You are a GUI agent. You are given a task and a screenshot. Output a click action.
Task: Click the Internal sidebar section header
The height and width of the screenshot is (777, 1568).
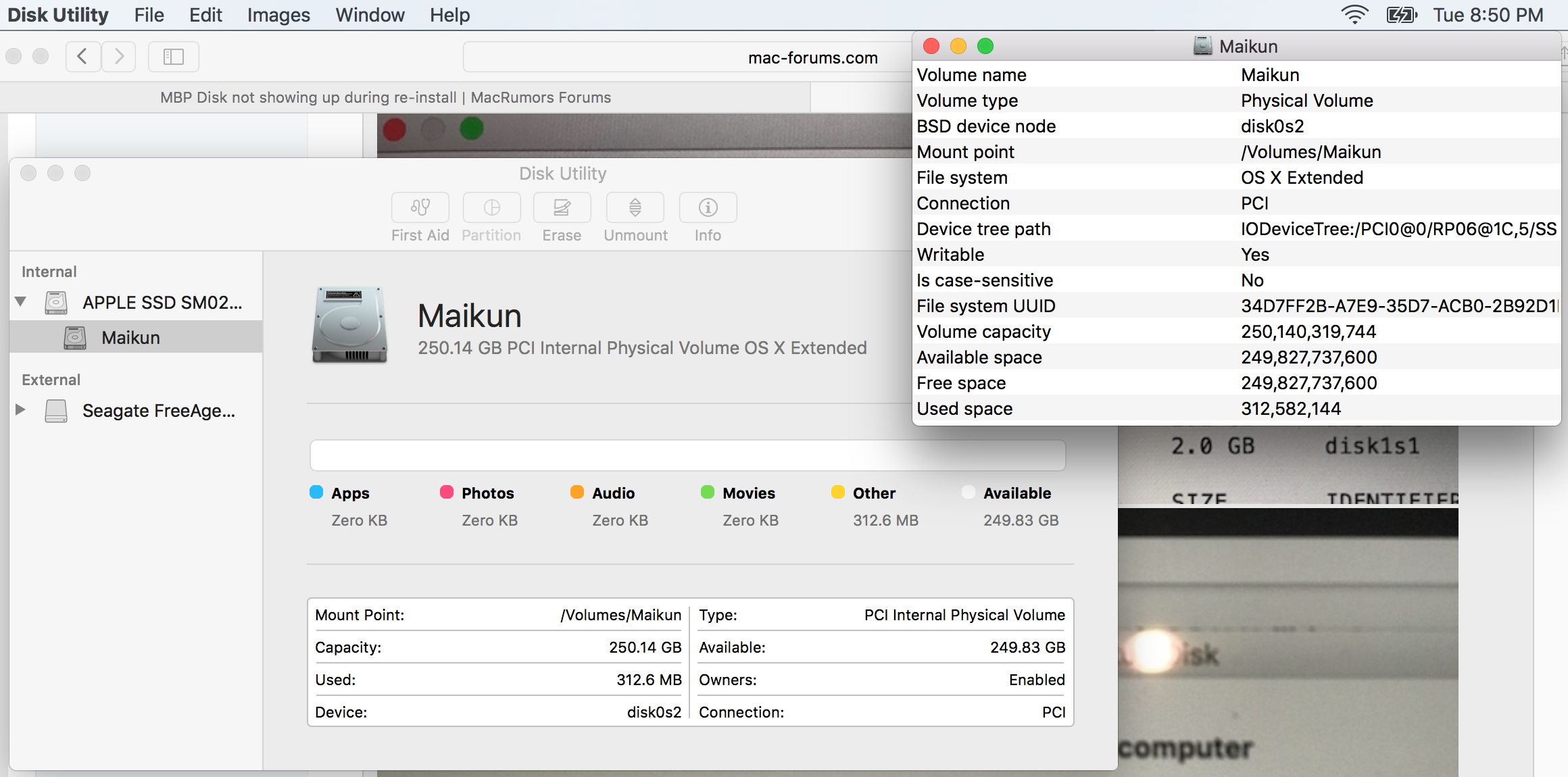tap(49, 272)
